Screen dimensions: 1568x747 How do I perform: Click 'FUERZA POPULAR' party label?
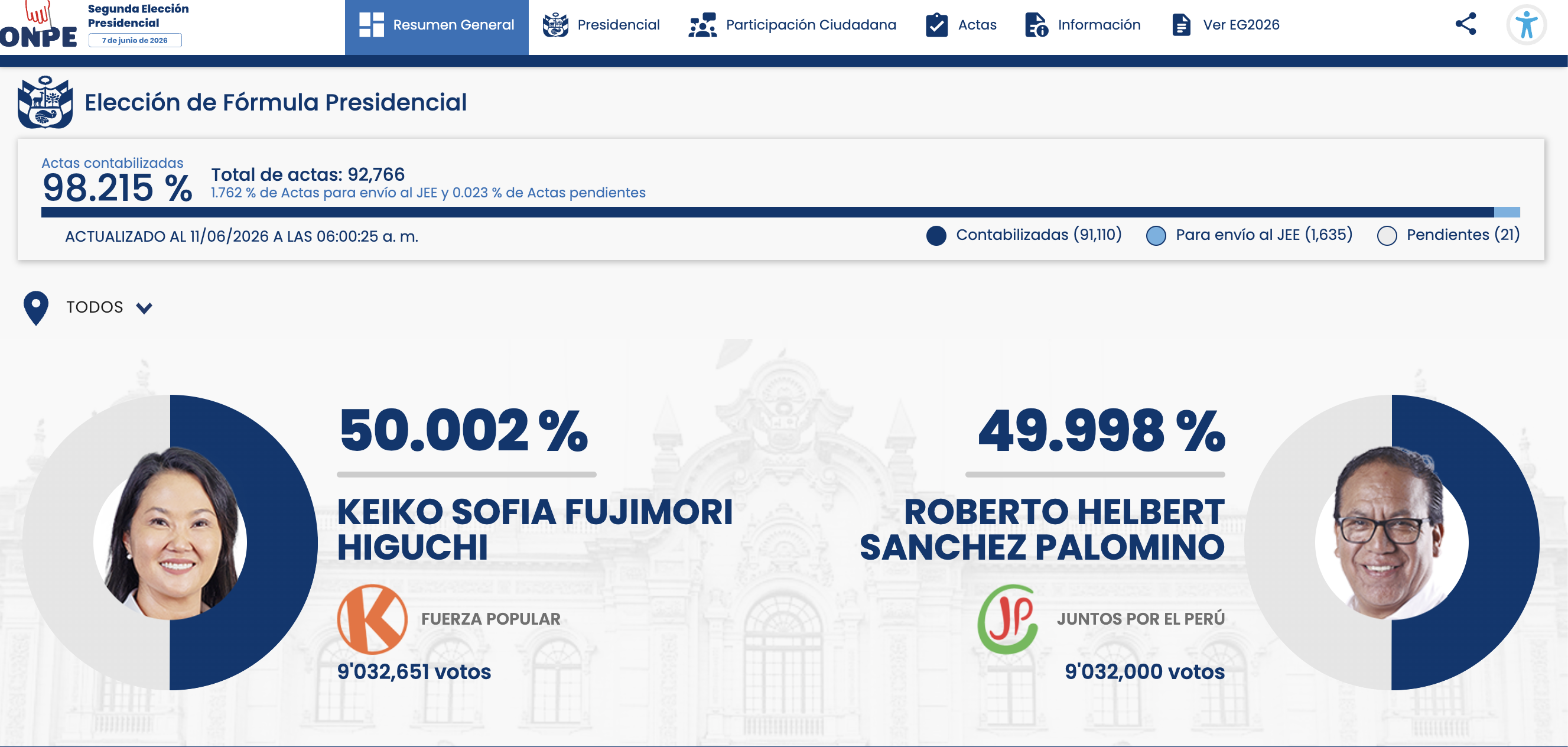490,619
